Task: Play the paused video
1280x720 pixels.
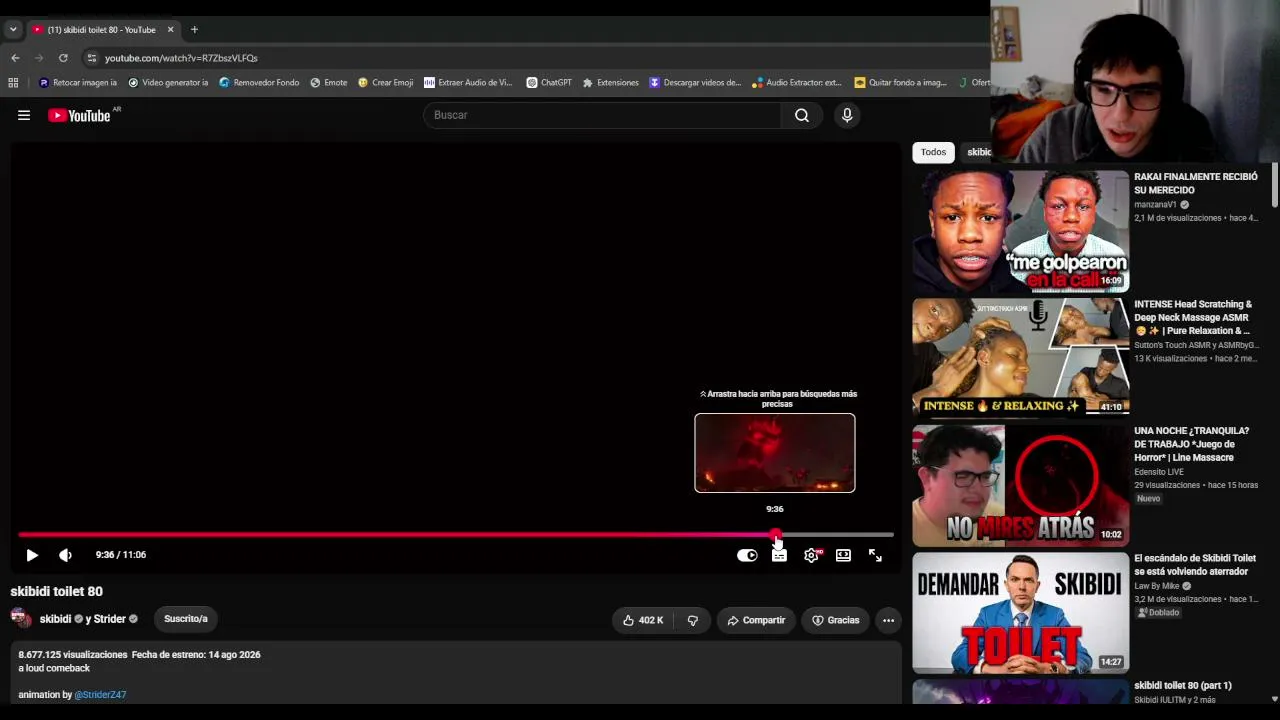Action: (x=32, y=555)
